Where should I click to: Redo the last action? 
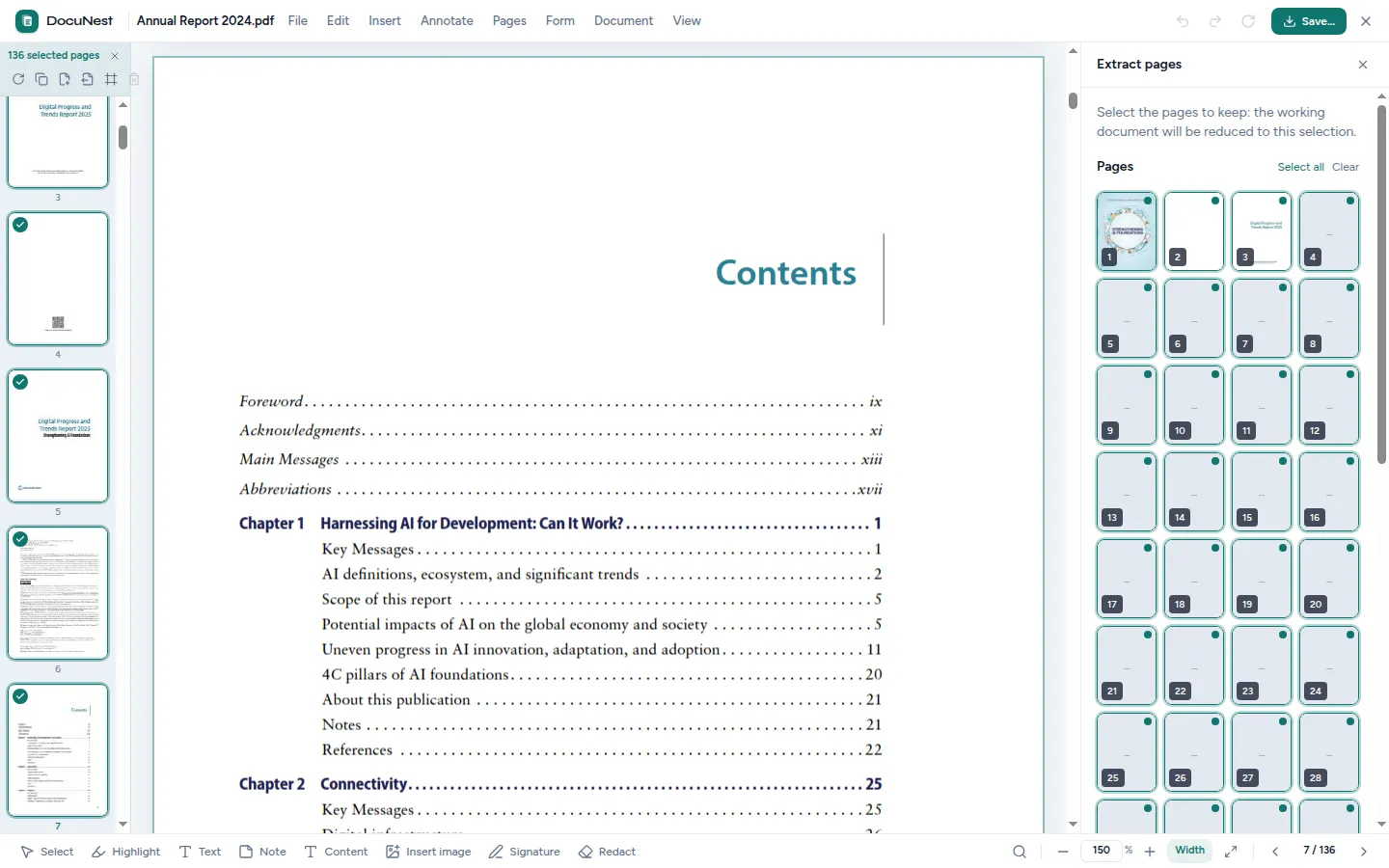pyautogui.click(x=1215, y=21)
